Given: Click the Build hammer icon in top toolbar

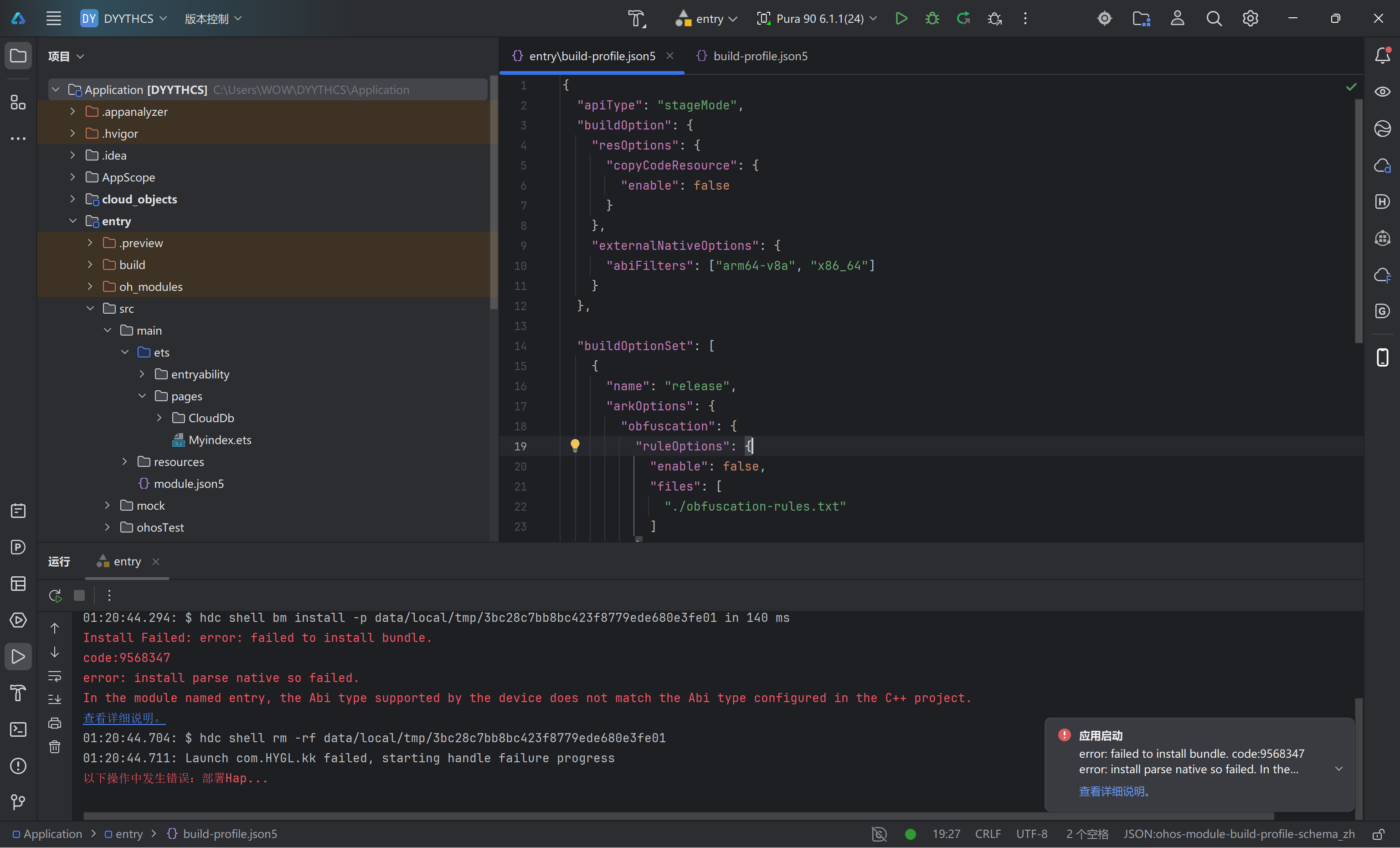Looking at the screenshot, I should coord(636,18).
